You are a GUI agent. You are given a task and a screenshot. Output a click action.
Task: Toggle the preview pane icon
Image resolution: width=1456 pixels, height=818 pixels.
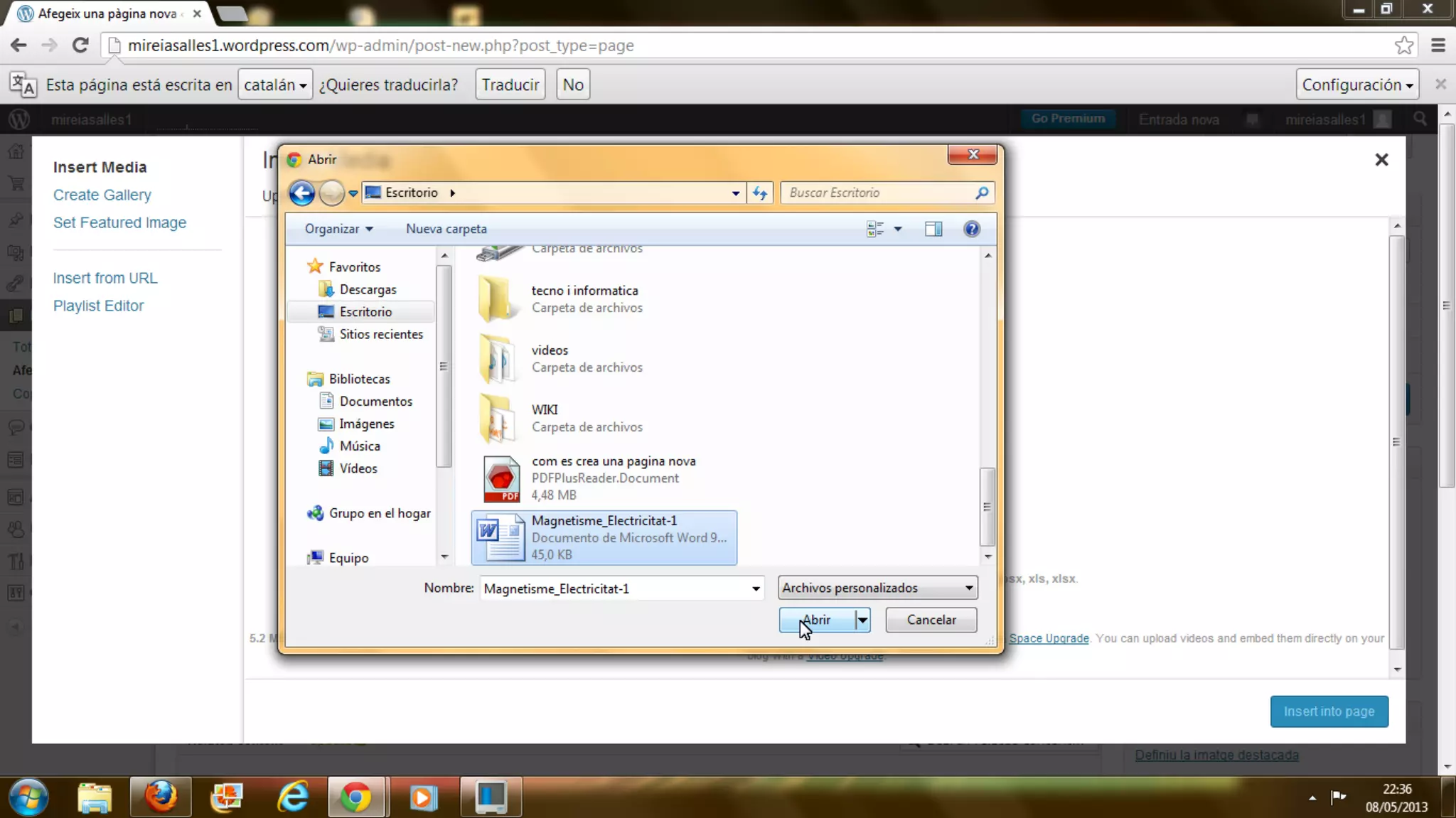click(933, 229)
